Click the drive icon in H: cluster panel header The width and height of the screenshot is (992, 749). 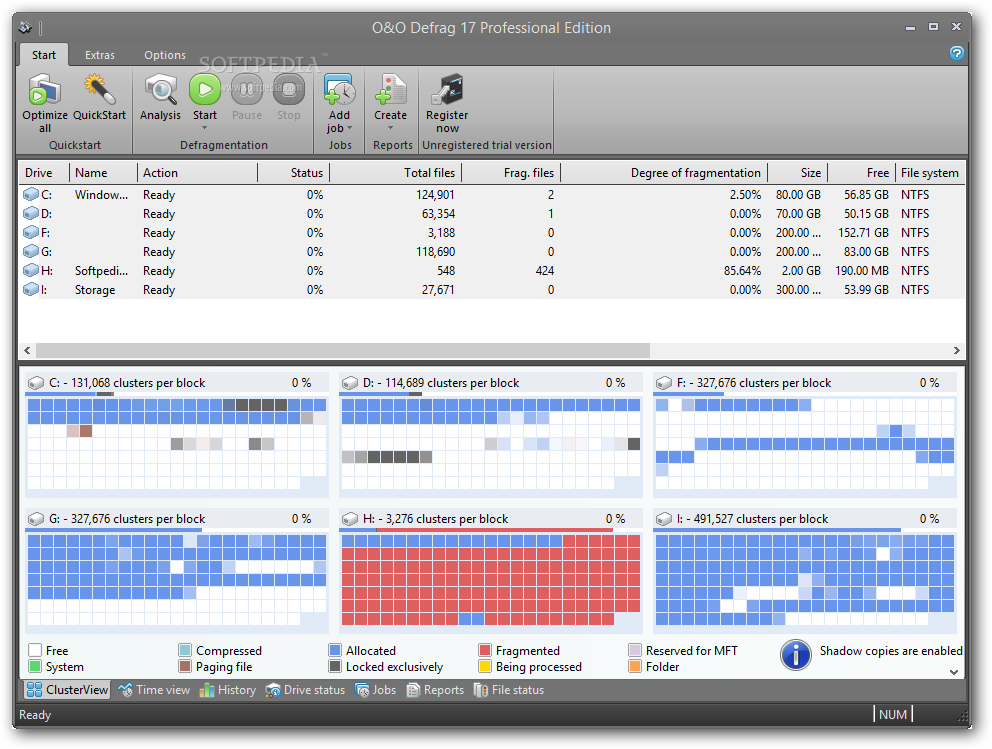point(350,519)
